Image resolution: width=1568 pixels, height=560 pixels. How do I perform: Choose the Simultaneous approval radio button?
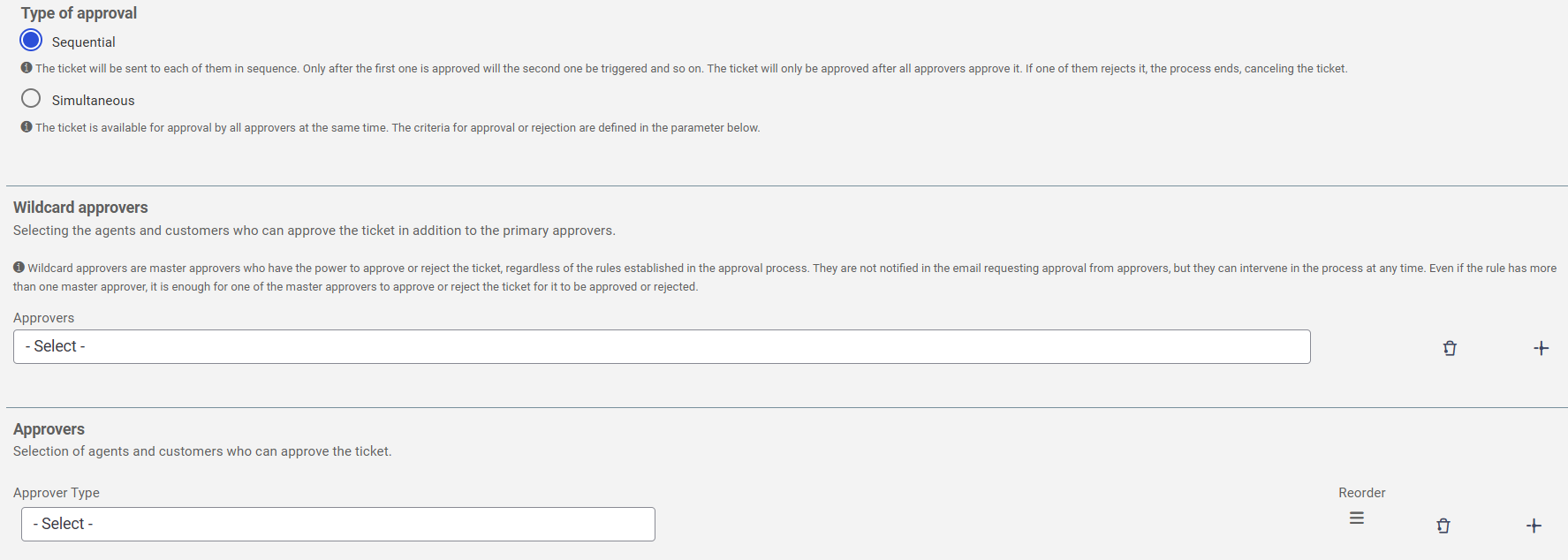(x=31, y=98)
